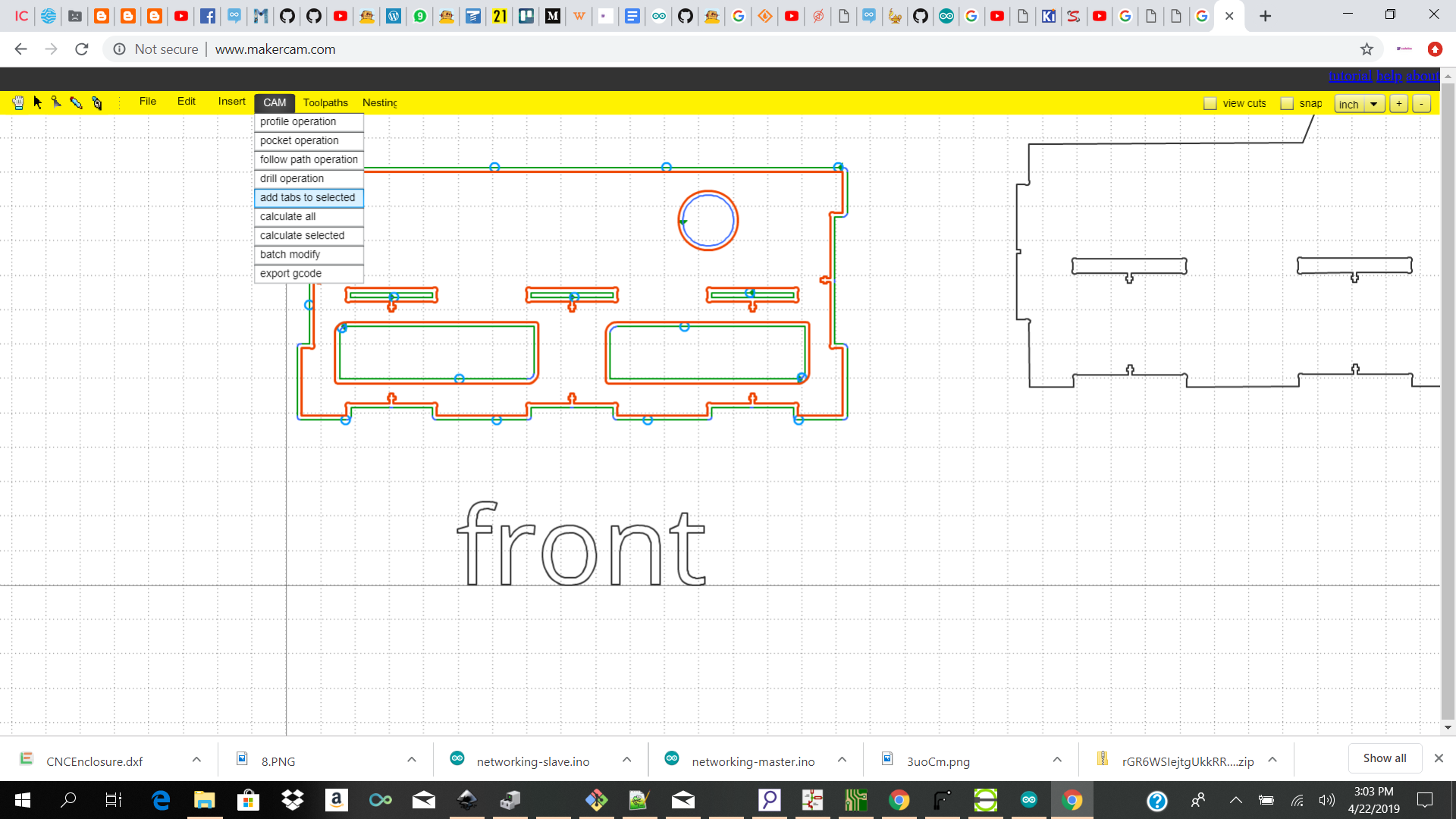Select the node selection tool
Viewport: 1456px width, 819px height.
click(56, 102)
